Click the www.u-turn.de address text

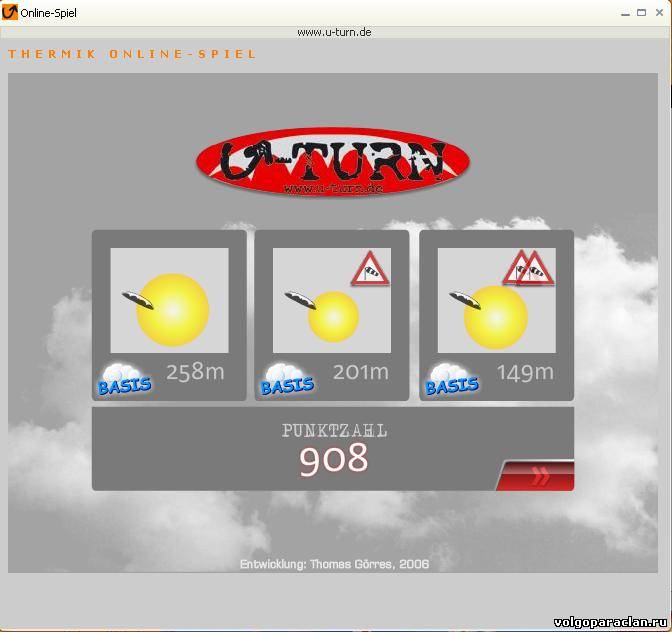(334, 32)
